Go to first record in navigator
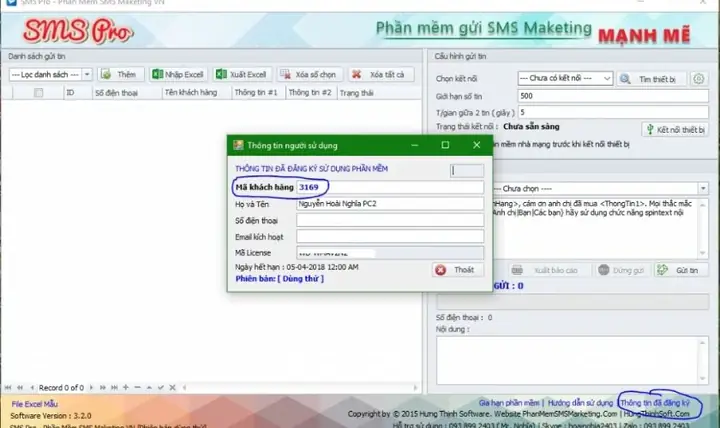Screen dimensions: 720x428 [x=8, y=388]
